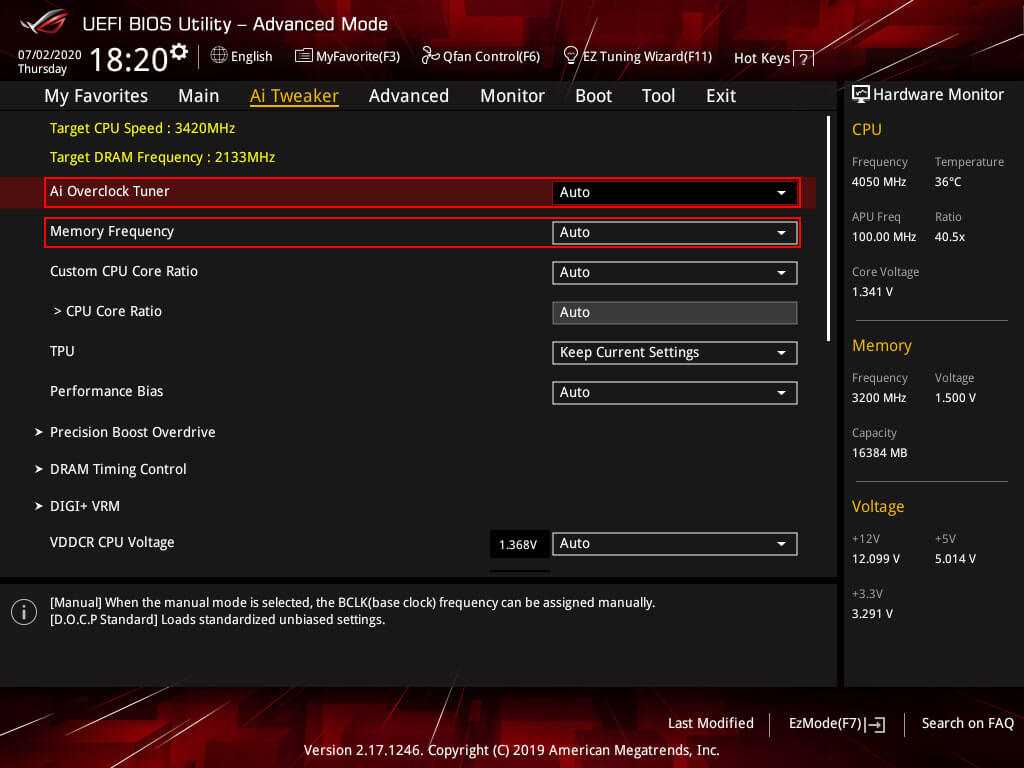Open the Ai Overclock Tuner dropdown
Screen dimensions: 1024x768
674,192
